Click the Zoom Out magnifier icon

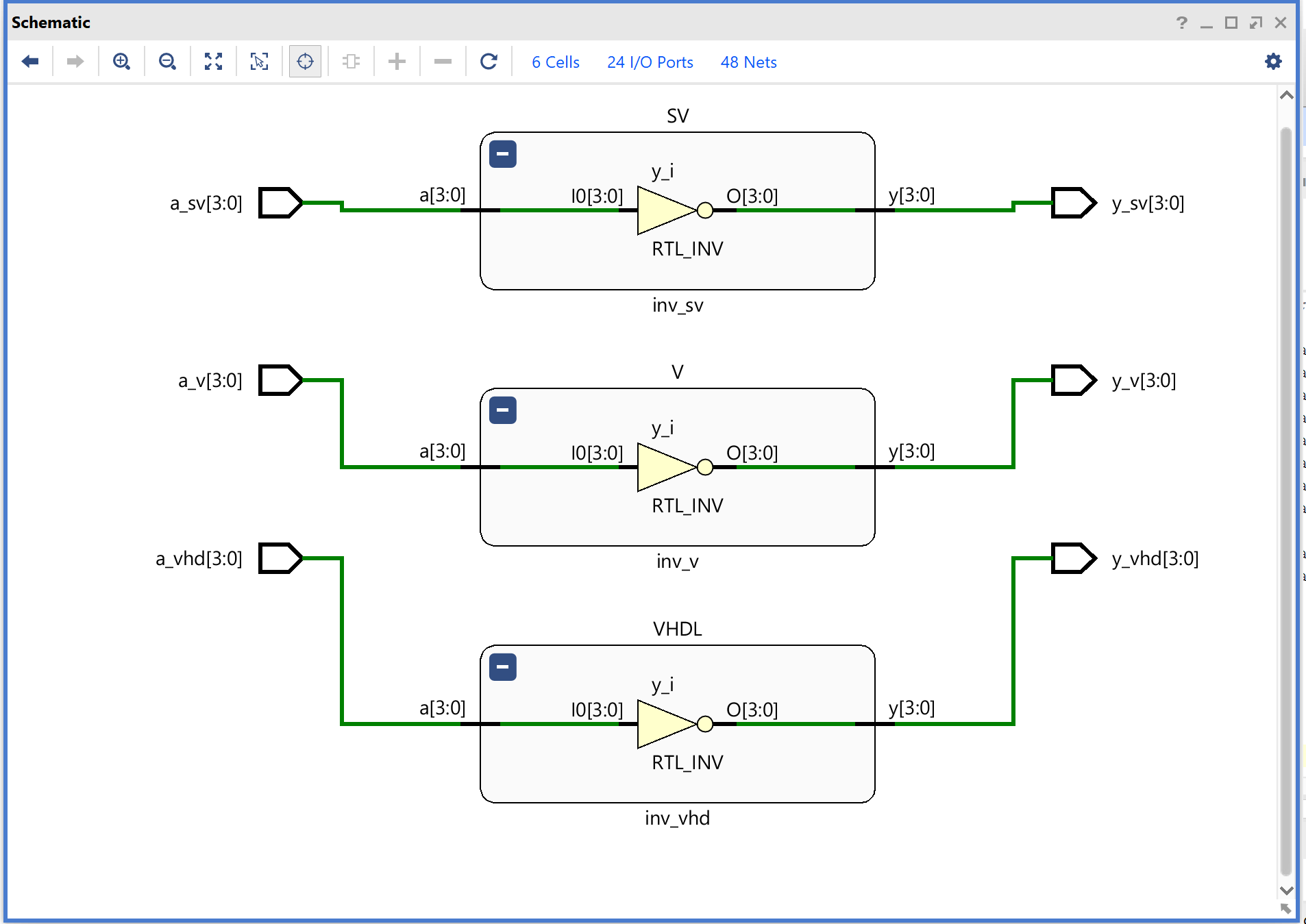point(167,62)
